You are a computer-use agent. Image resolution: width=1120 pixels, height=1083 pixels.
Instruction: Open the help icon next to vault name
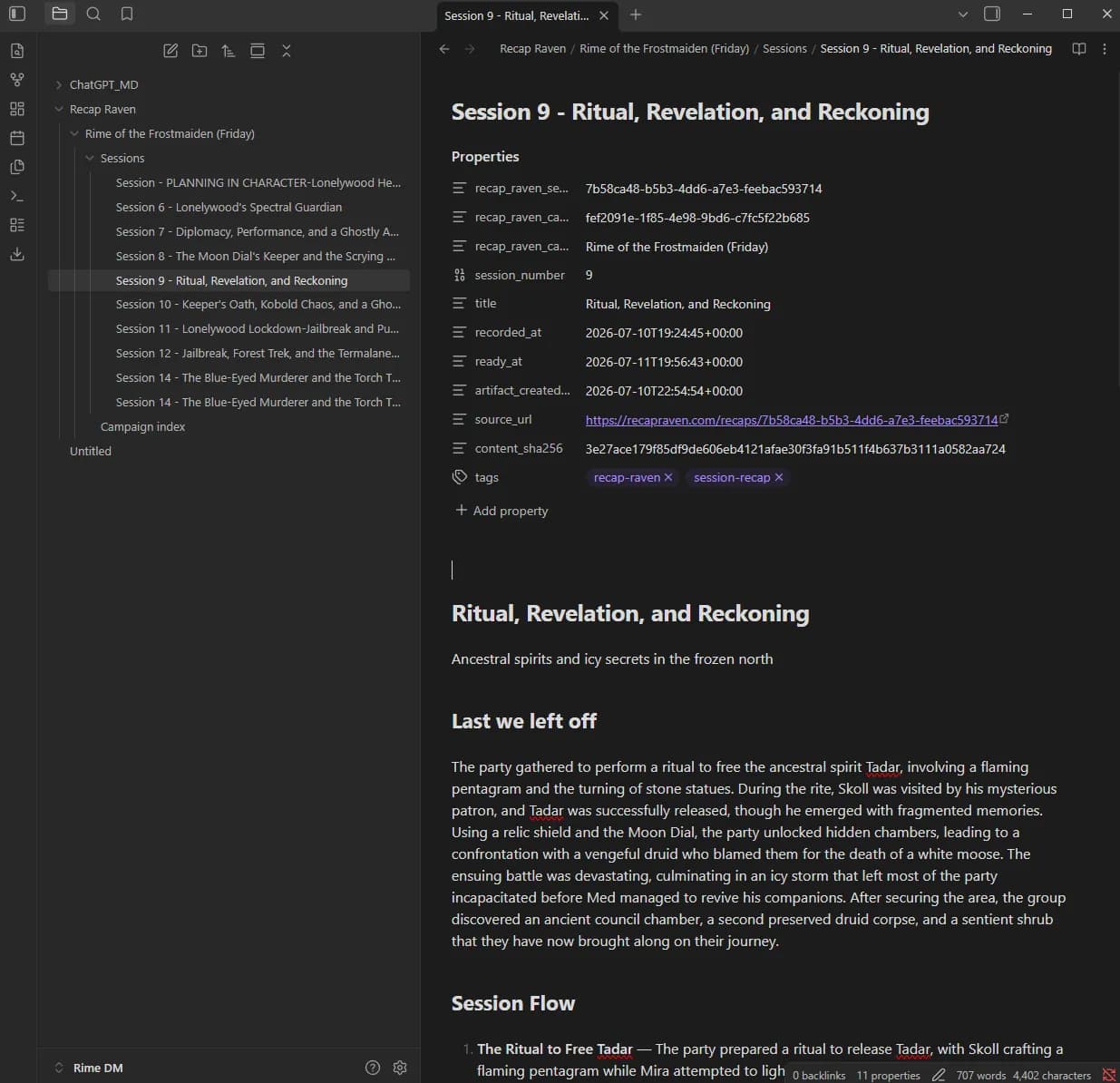[x=373, y=1068]
